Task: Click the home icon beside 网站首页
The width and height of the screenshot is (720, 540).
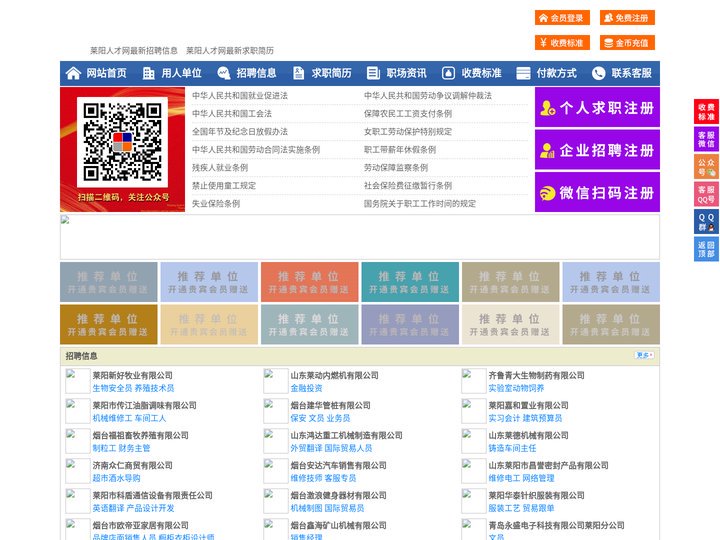Action: point(73,73)
